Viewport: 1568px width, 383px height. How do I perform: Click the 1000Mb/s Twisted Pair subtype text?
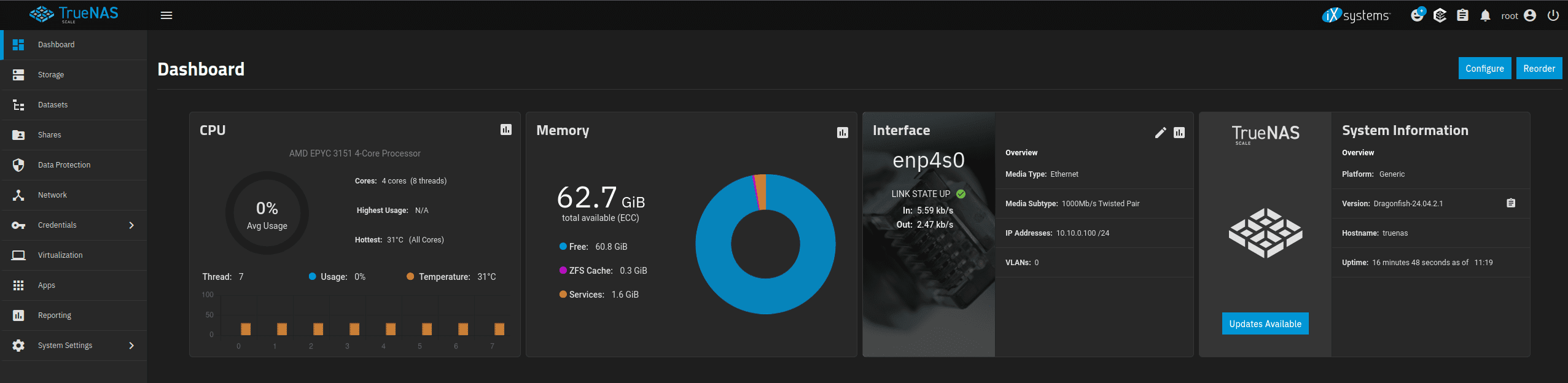(x=1101, y=204)
